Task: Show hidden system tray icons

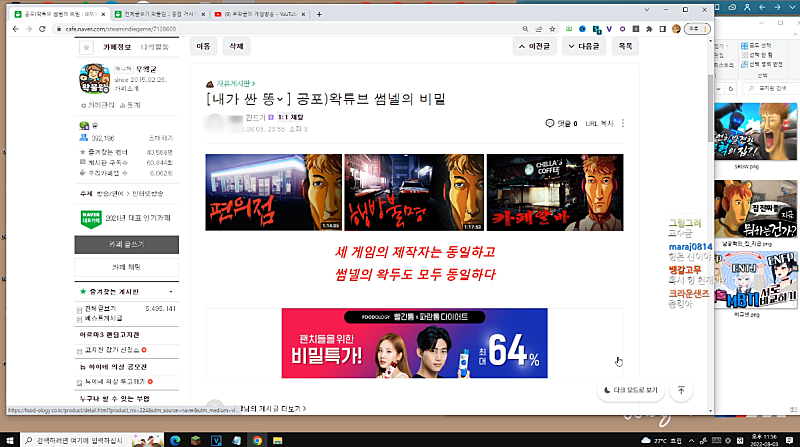Action: point(691,440)
